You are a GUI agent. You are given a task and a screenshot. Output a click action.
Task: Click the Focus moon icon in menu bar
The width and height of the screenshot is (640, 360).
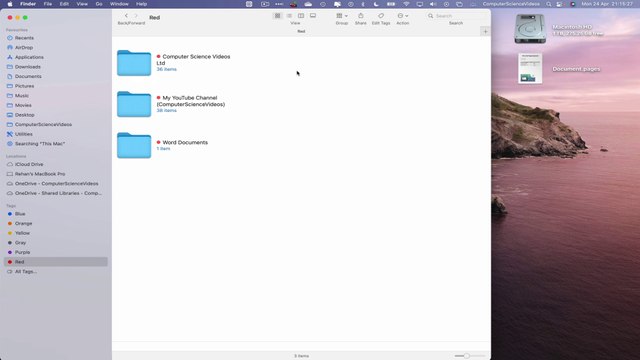(x=376, y=4)
